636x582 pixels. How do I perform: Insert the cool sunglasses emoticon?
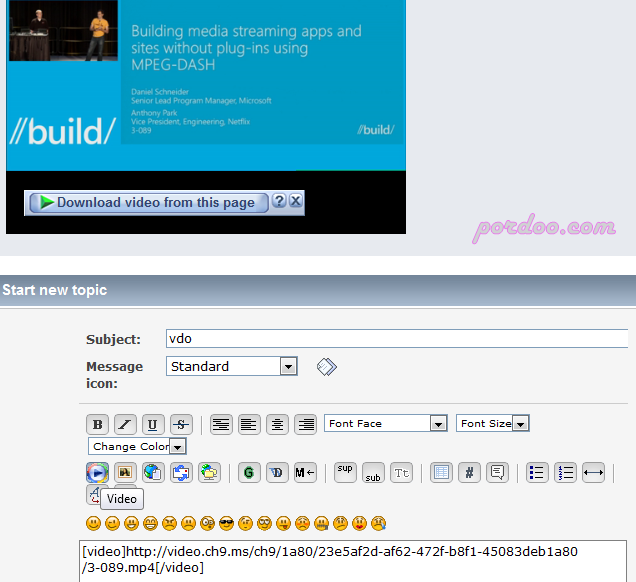(226, 523)
